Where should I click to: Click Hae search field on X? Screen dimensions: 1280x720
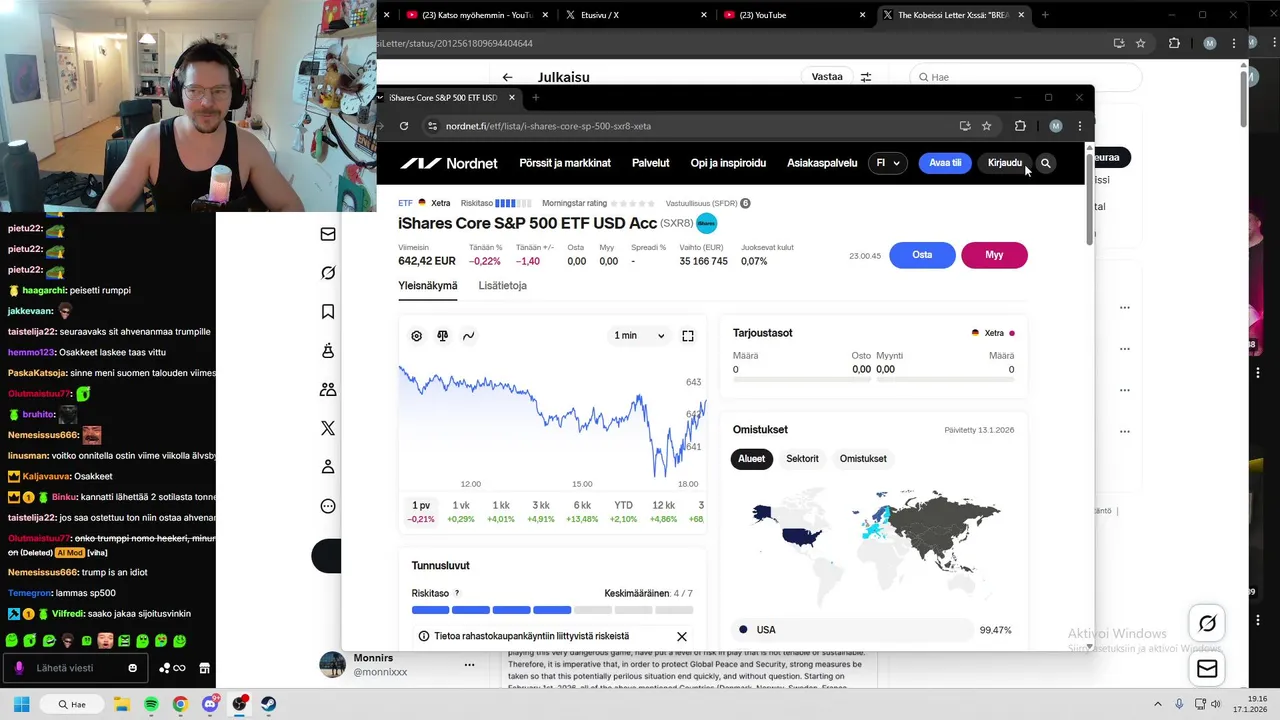pyautogui.click(x=1025, y=77)
